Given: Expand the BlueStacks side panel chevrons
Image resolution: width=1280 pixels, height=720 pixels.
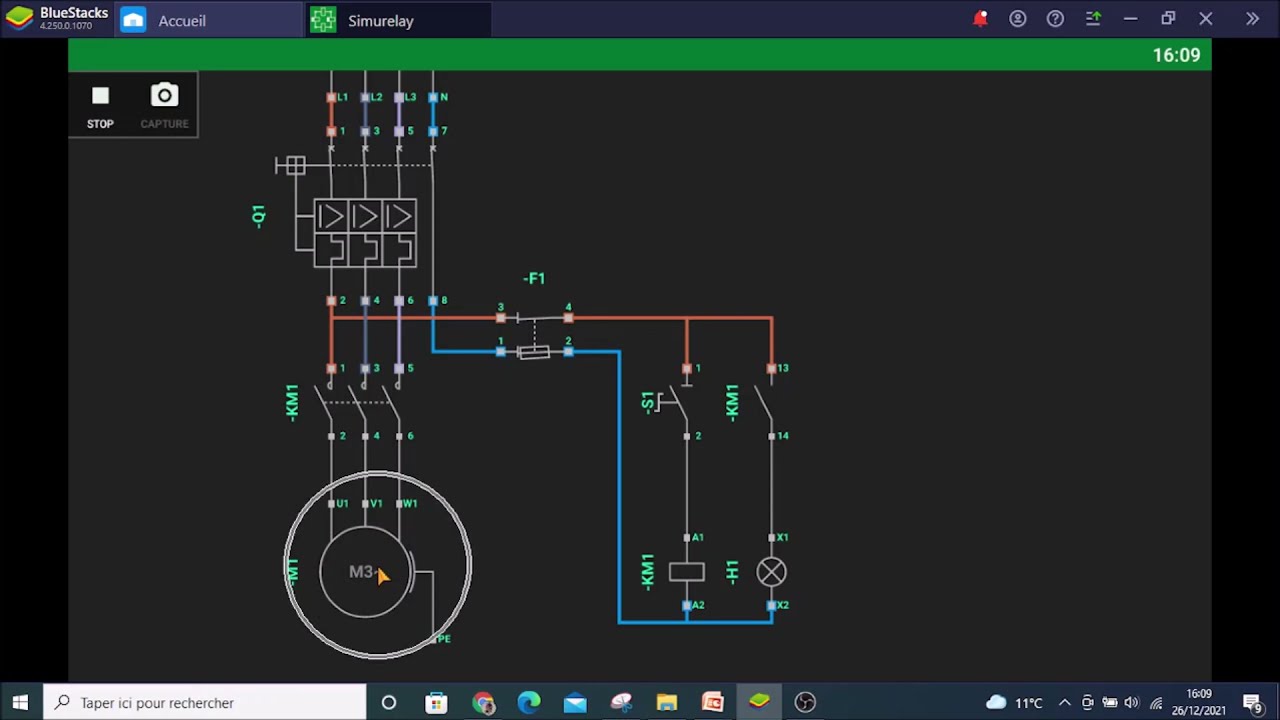Looking at the screenshot, I should 1252,19.
